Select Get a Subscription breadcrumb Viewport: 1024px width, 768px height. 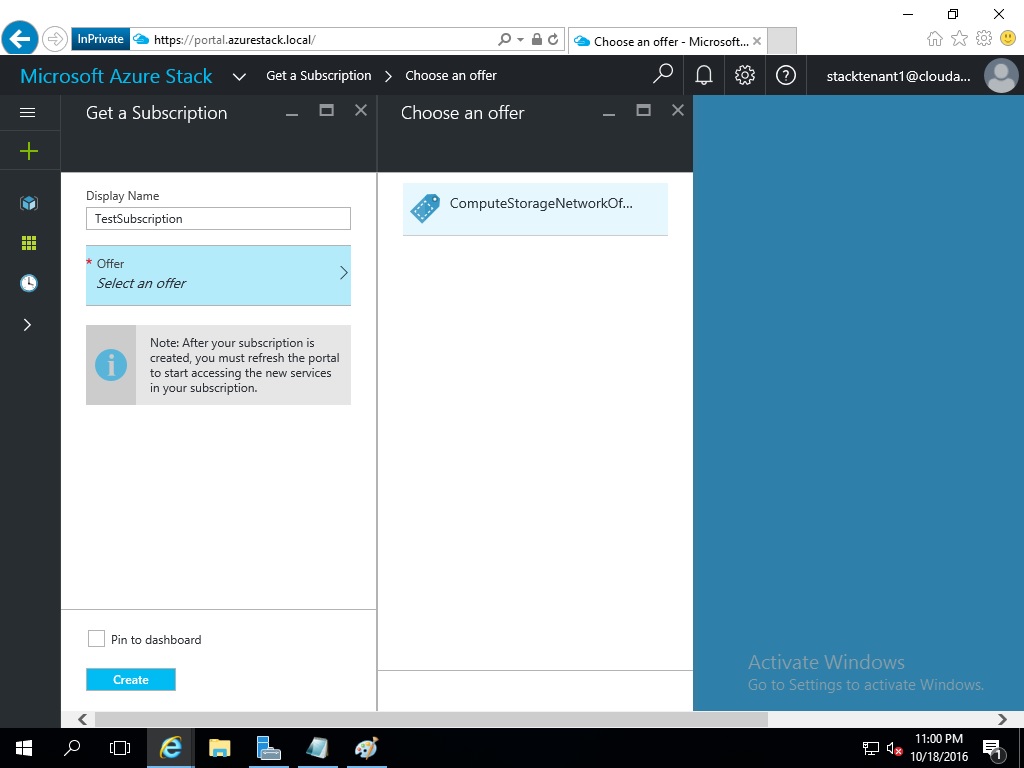tap(319, 76)
